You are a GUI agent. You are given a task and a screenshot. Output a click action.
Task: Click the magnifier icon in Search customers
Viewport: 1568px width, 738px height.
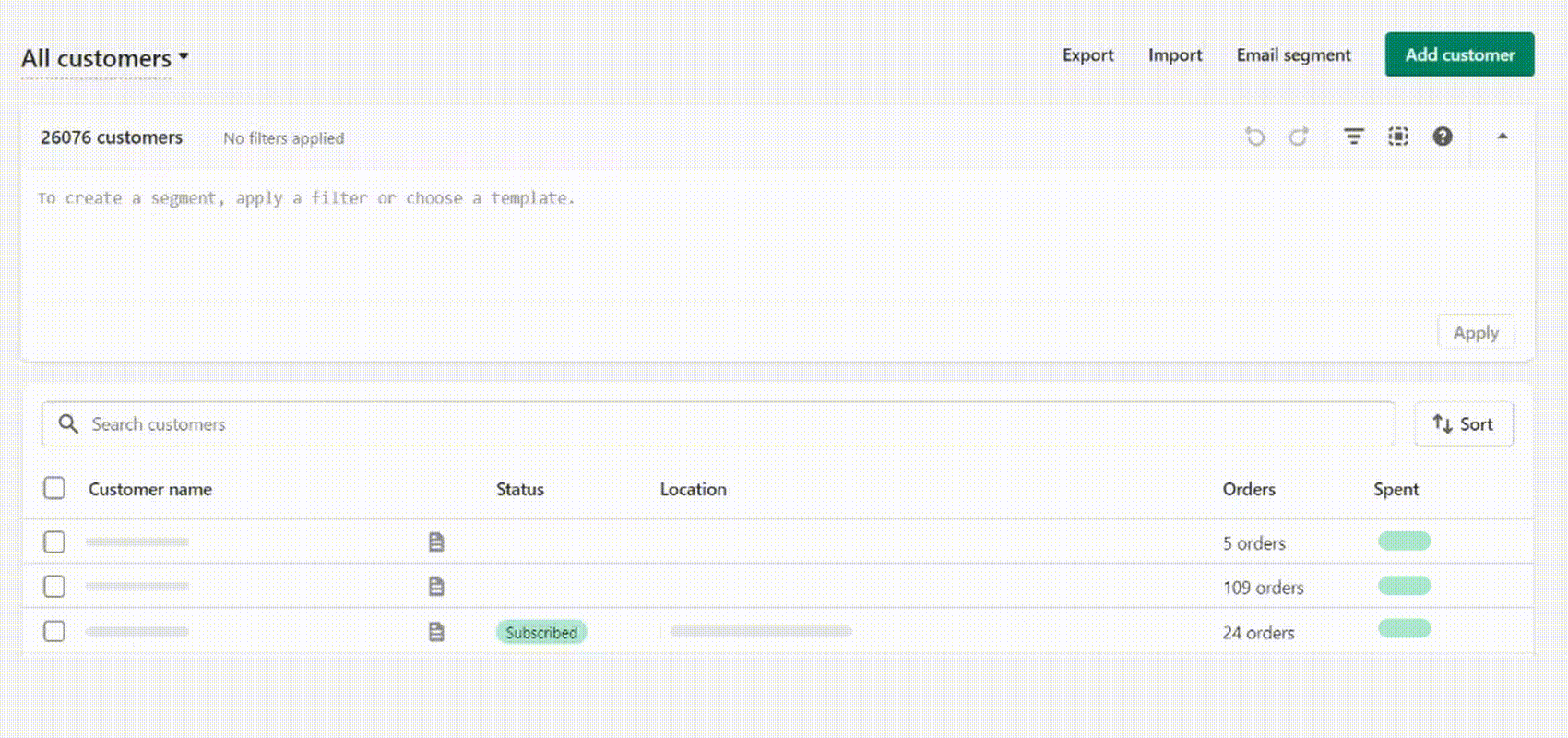(68, 423)
